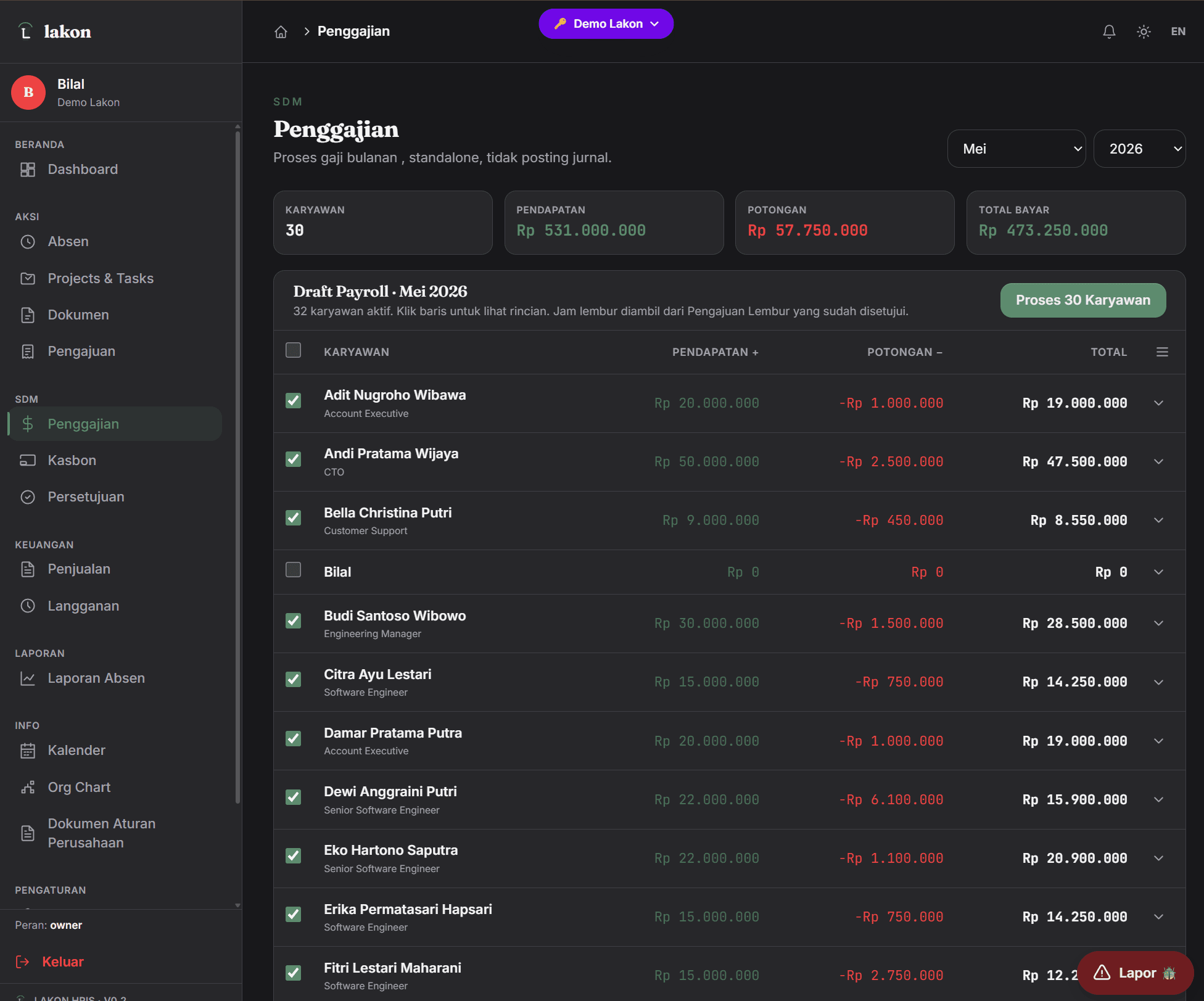1204x1001 pixels.
Task: Expand Adit Nugroho Wibawa's payroll details
Action: pos(1159,403)
